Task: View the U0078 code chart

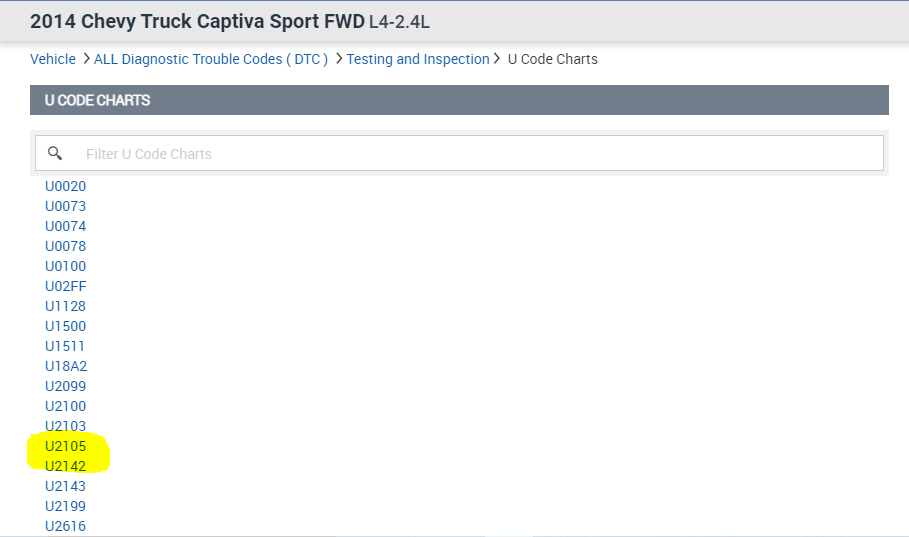Action: [66, 246]
